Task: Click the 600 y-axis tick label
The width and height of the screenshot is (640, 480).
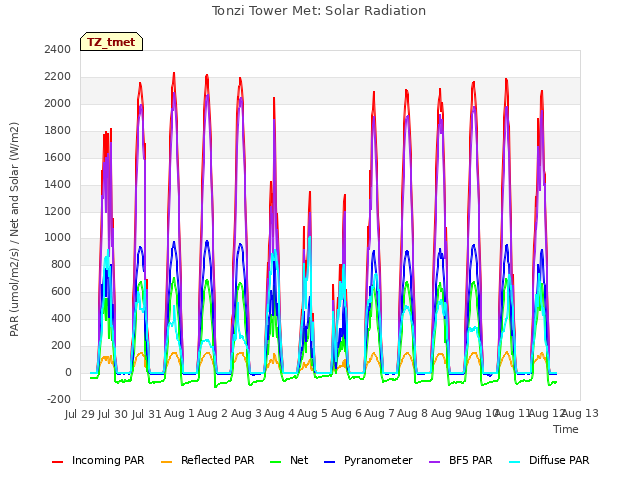Action: click(x=61, y=291)
